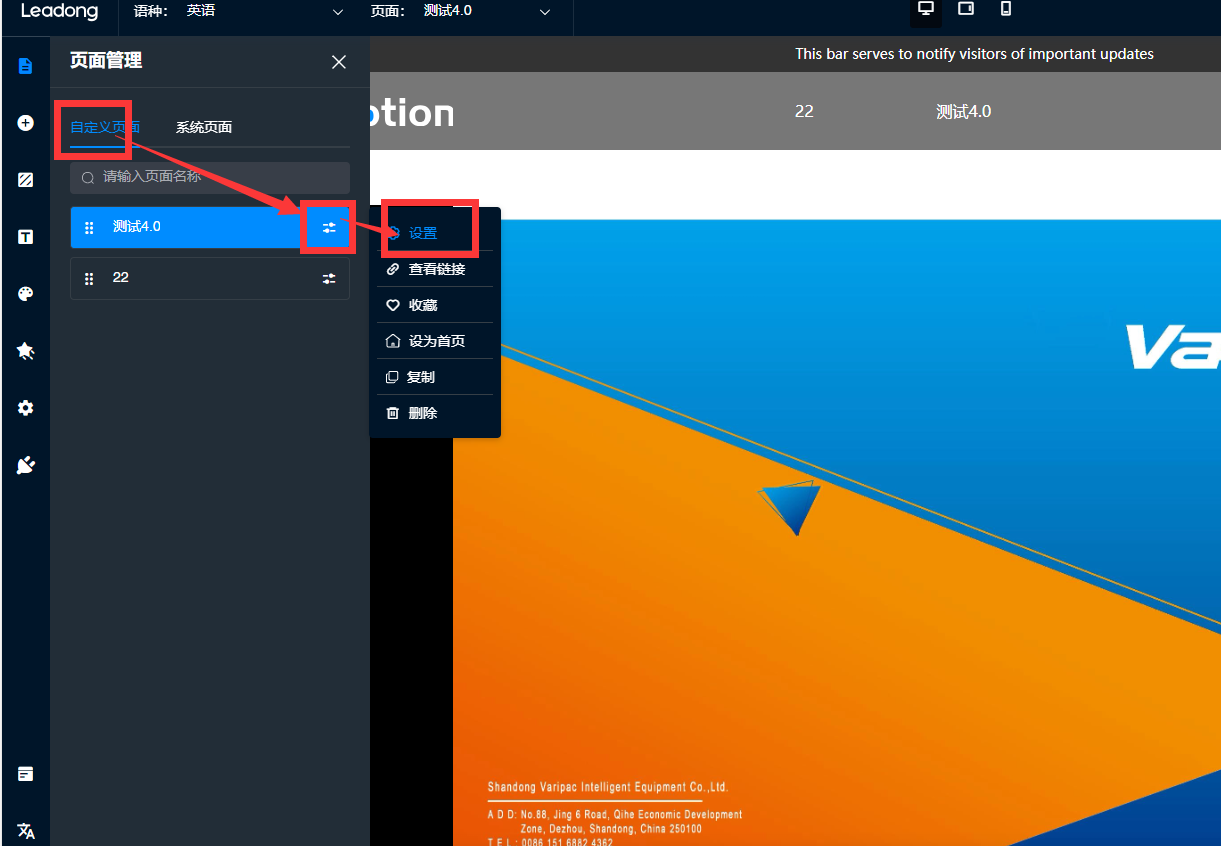Open options icon for page 22

tap(329, 279)
